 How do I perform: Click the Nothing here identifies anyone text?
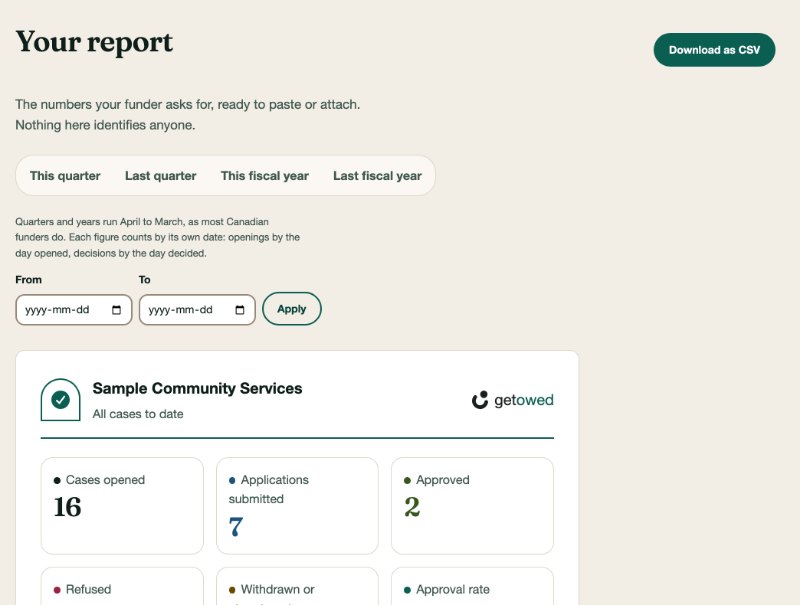pos(105,125)
